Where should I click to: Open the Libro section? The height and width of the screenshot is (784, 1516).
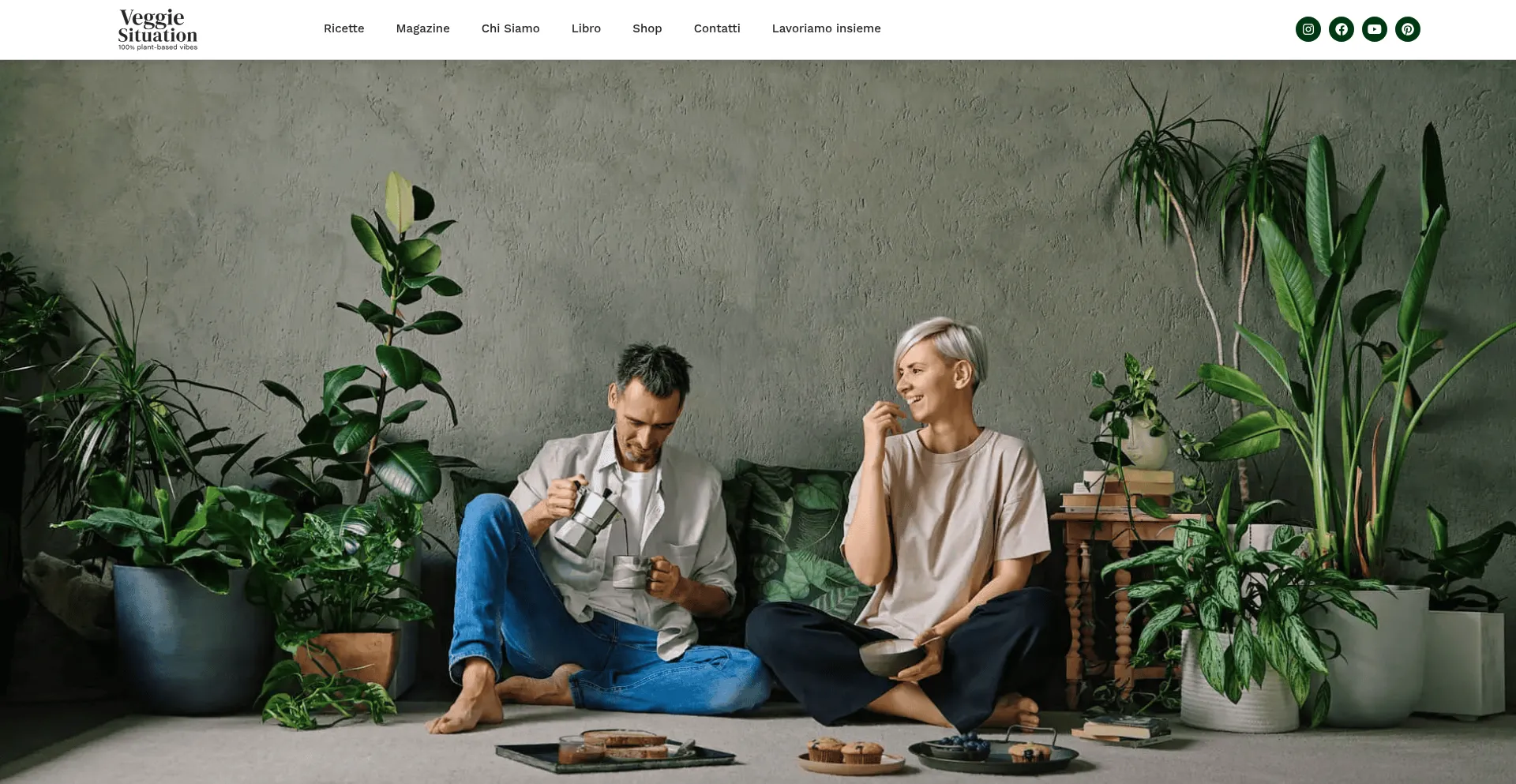586,28
